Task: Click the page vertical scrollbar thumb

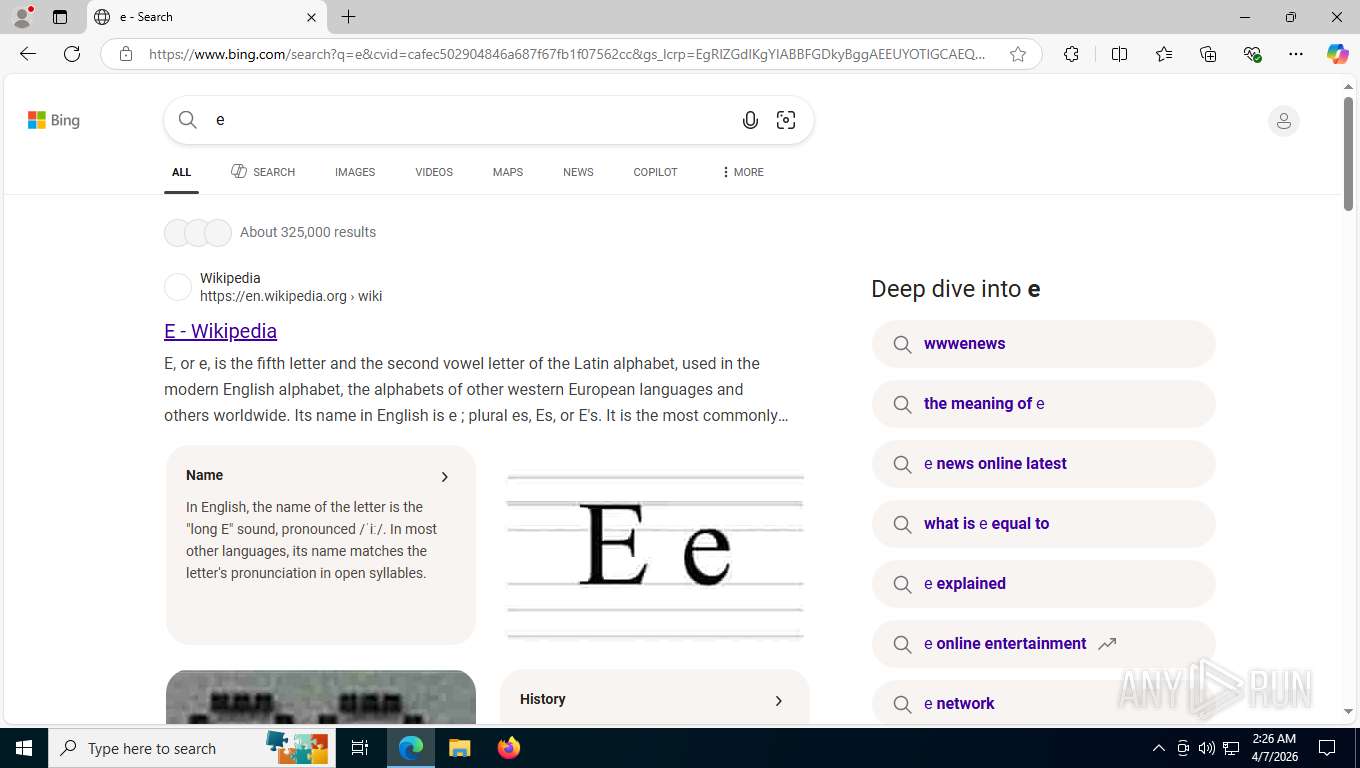Action: tap(1348, 155)
